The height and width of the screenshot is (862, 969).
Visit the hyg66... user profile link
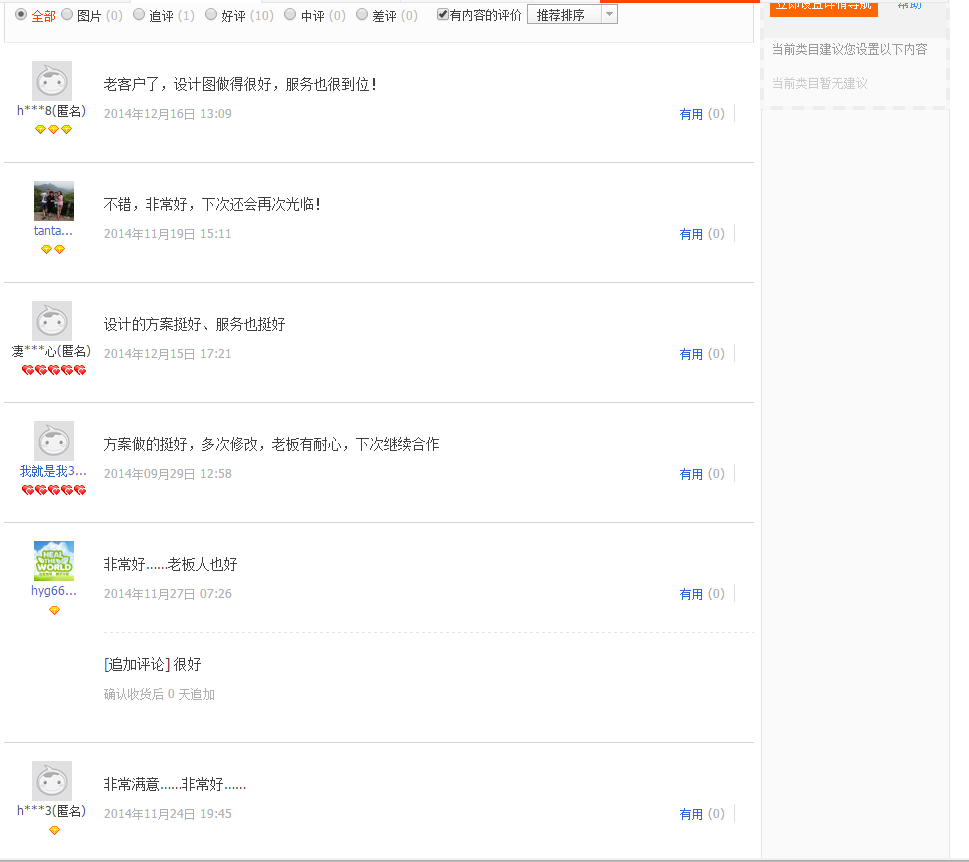click(54, 591)
